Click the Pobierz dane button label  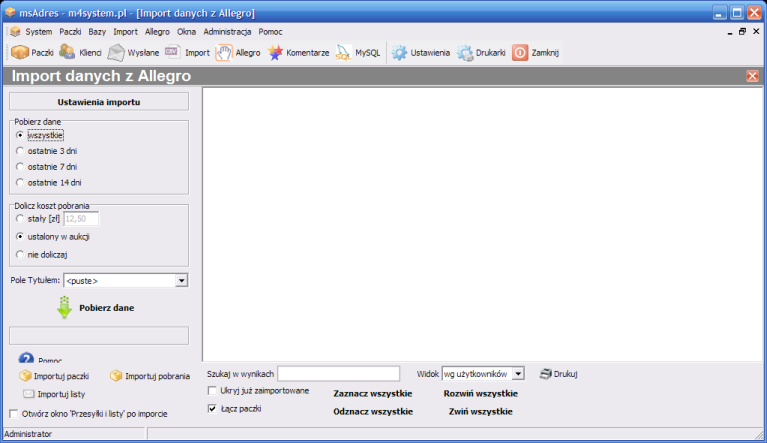pos(107,308)
